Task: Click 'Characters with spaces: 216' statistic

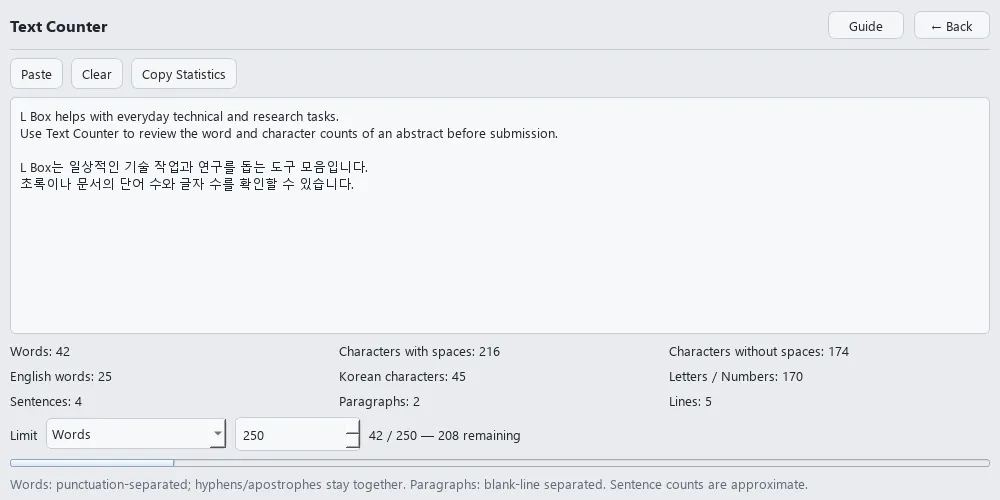Action: pyautogui.click(x=420, y=351)
